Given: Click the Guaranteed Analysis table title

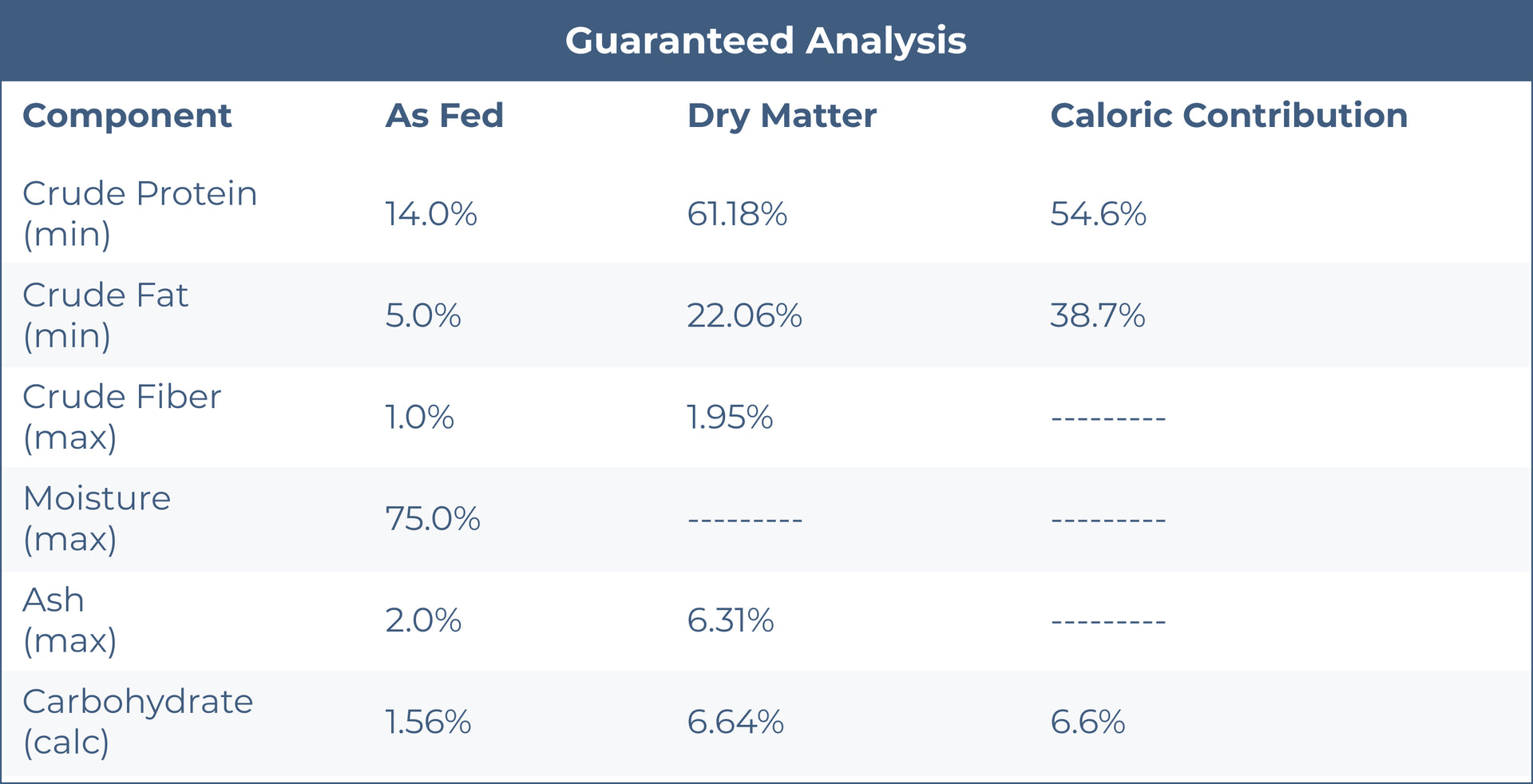Looking at the screenshot, I should click(x=766, y=41).
